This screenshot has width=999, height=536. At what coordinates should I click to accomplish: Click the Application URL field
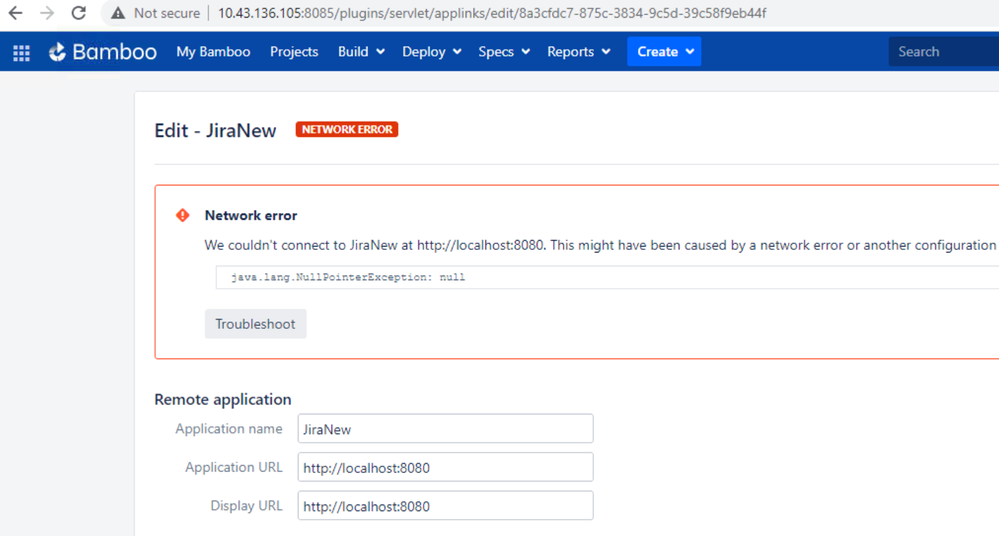coord(445,467)
